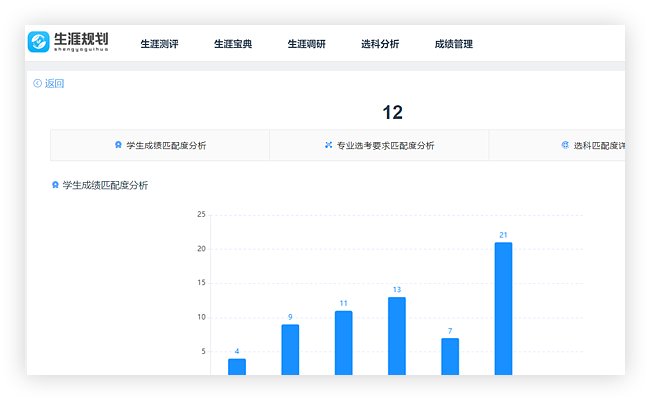Click the icon on 选科匹配度 tab

[565, 146]
